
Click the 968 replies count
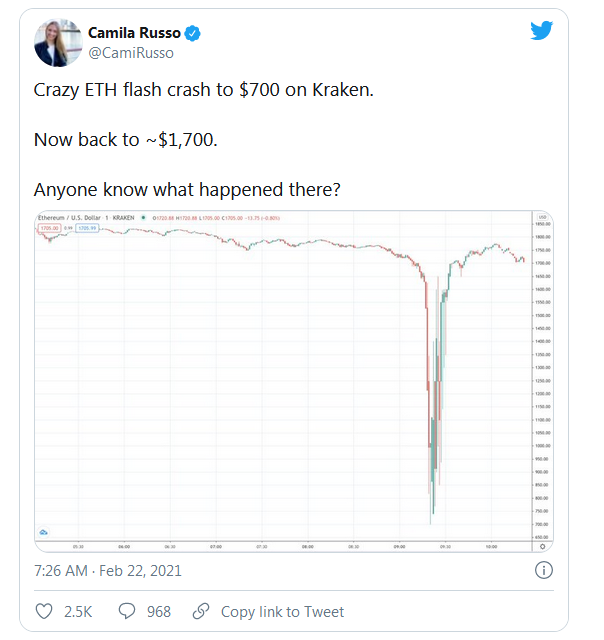(x=159, y=612)
